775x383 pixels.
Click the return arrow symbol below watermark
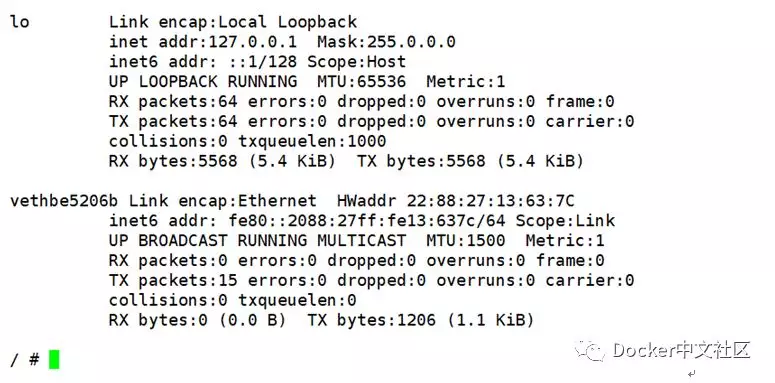pyautogui.click(x=692, y=374)
